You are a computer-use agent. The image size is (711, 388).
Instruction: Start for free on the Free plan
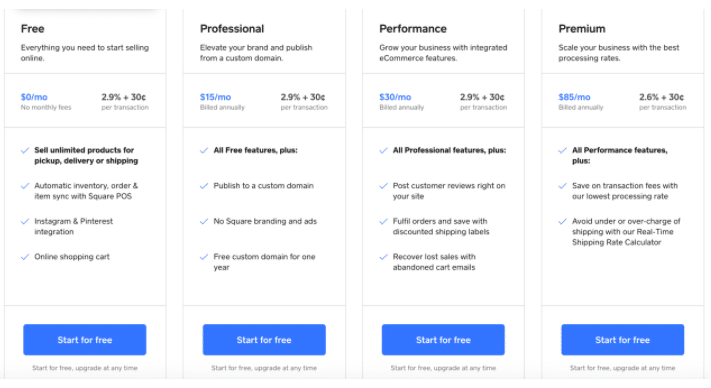pos(85,340)
